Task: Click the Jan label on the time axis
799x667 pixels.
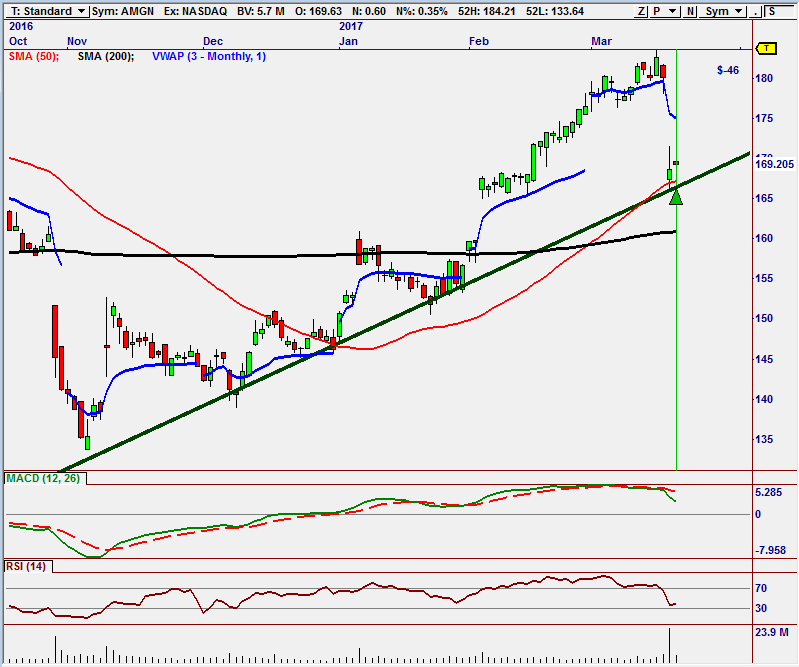Action: tap(349, 41)
